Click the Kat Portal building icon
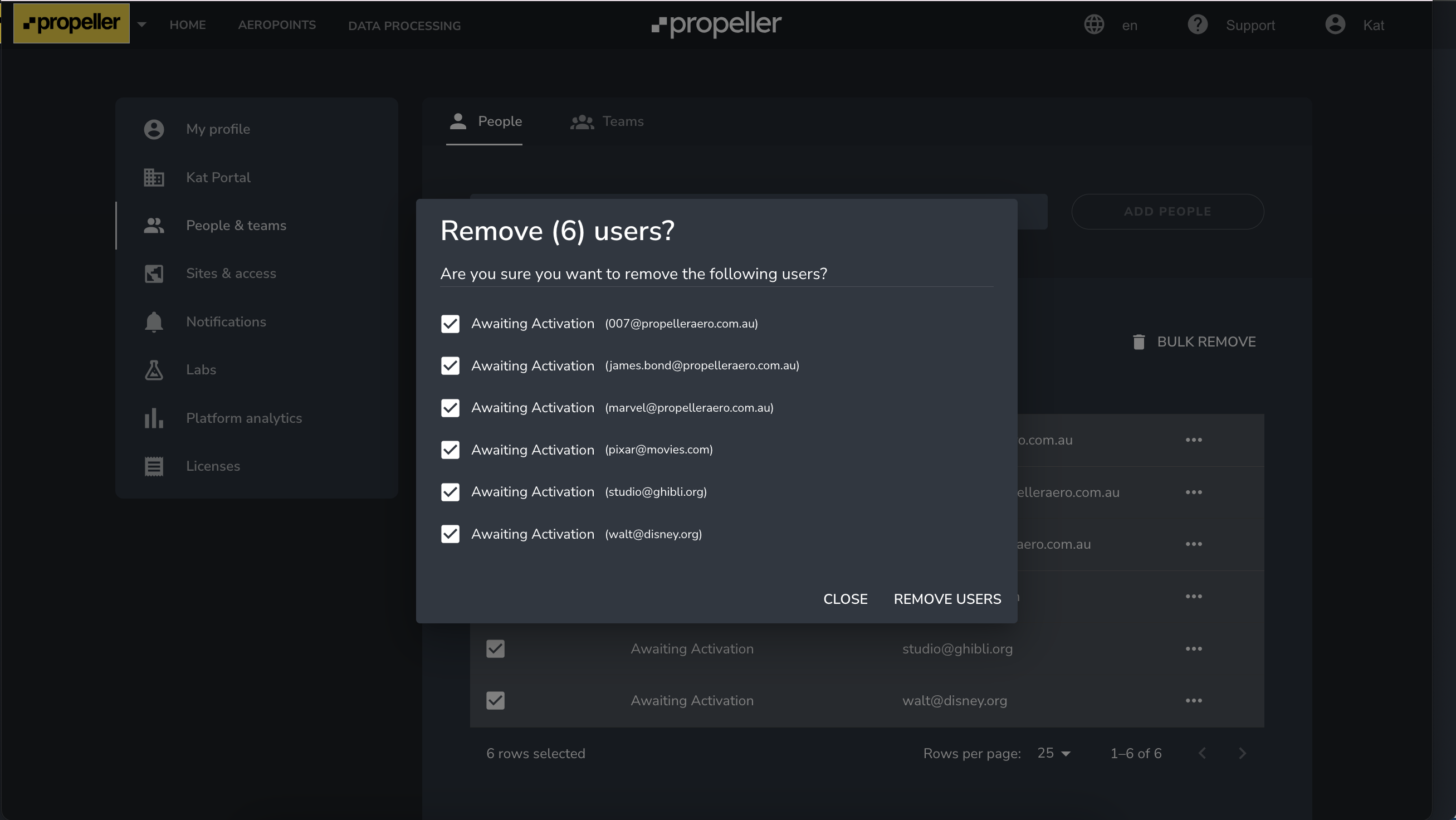The width and height of the screenshot is (1456, 820). coord(154,178)
